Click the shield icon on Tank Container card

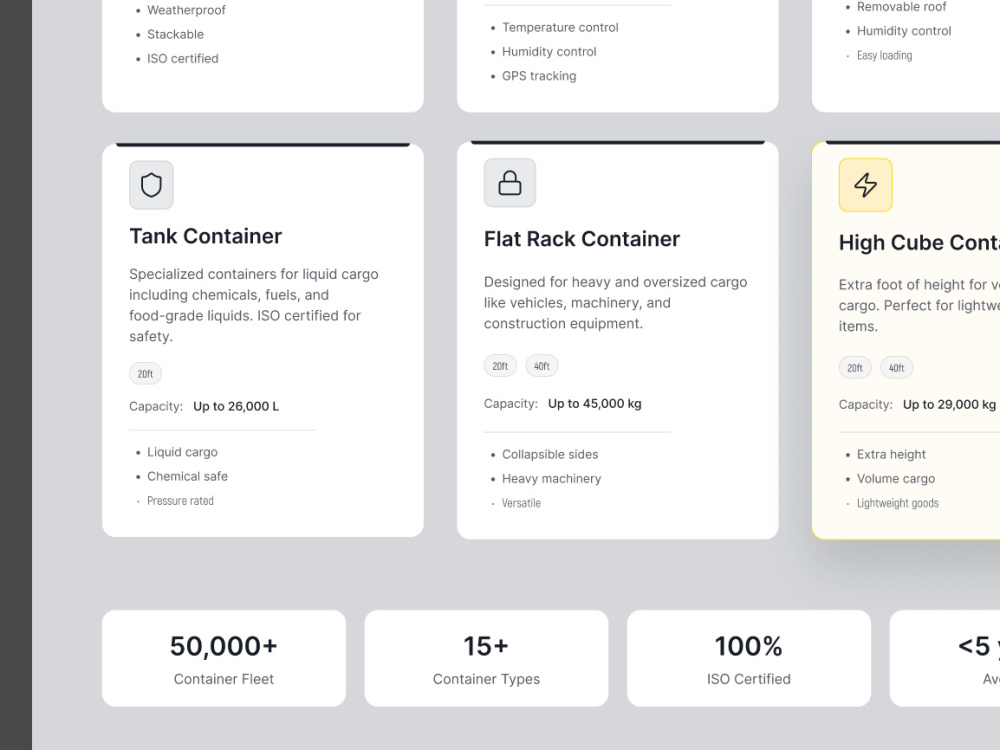point(151,185)
